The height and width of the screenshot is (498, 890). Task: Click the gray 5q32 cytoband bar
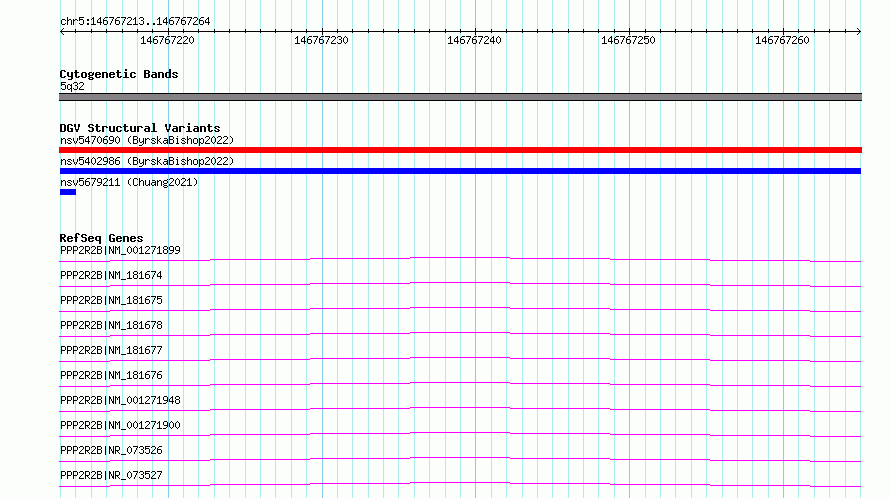pos(460,97)
